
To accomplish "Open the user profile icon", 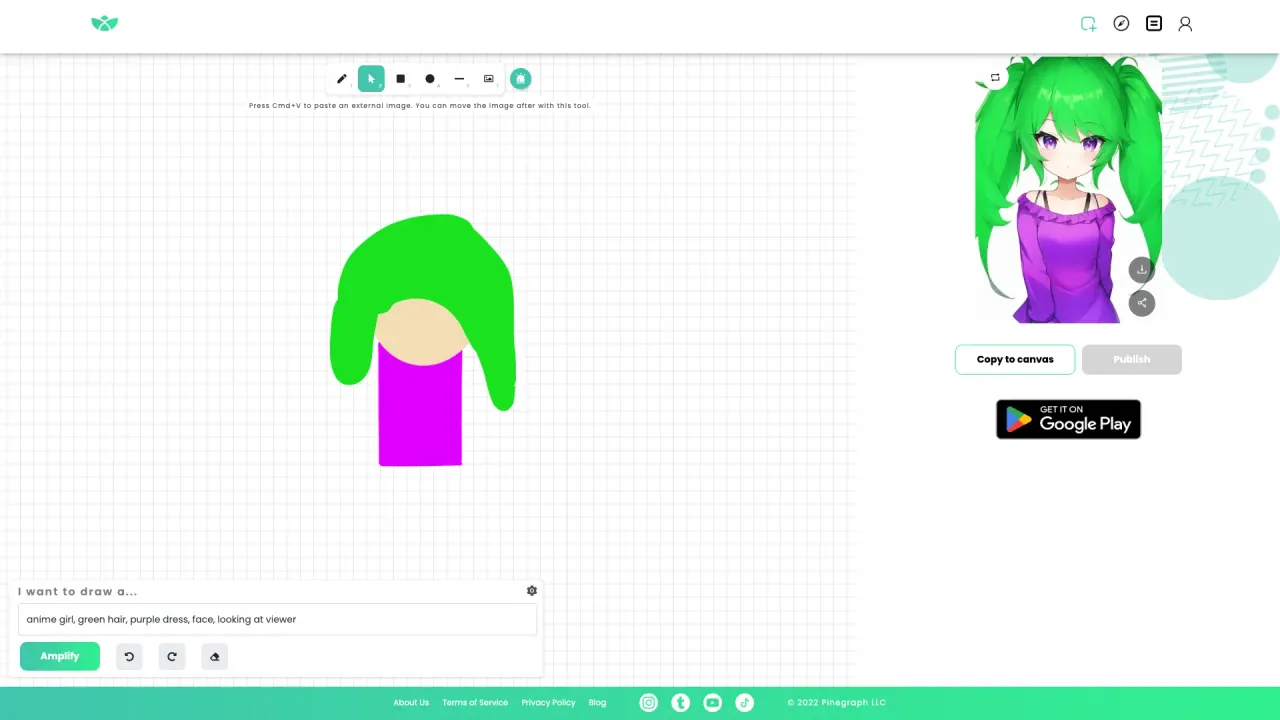I will (1185, 24).
